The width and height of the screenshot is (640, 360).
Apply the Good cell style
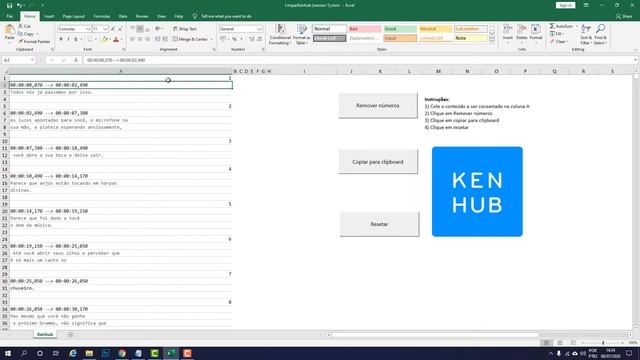pyautogui.click(x=400, y=29)
